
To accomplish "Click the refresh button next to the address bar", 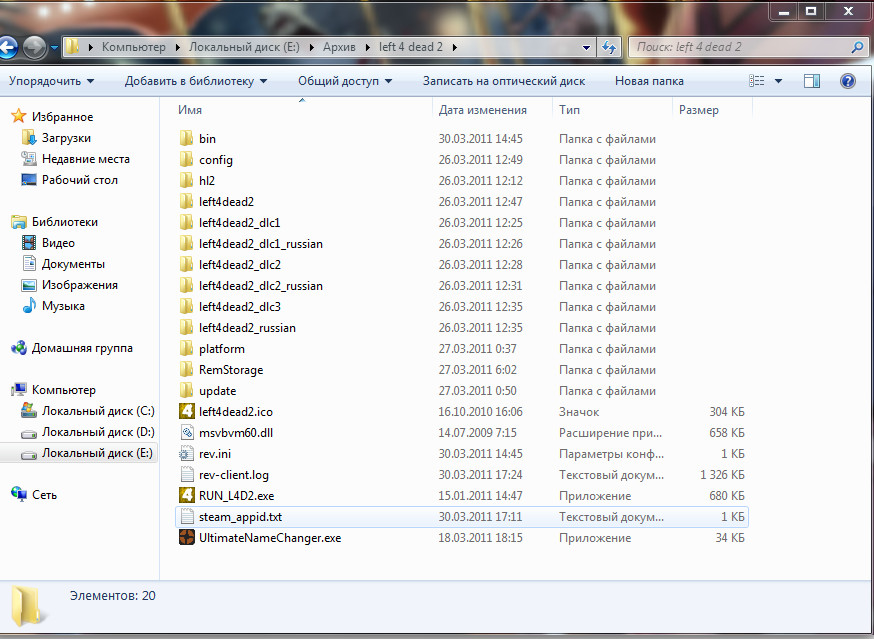I will (609, 47).
